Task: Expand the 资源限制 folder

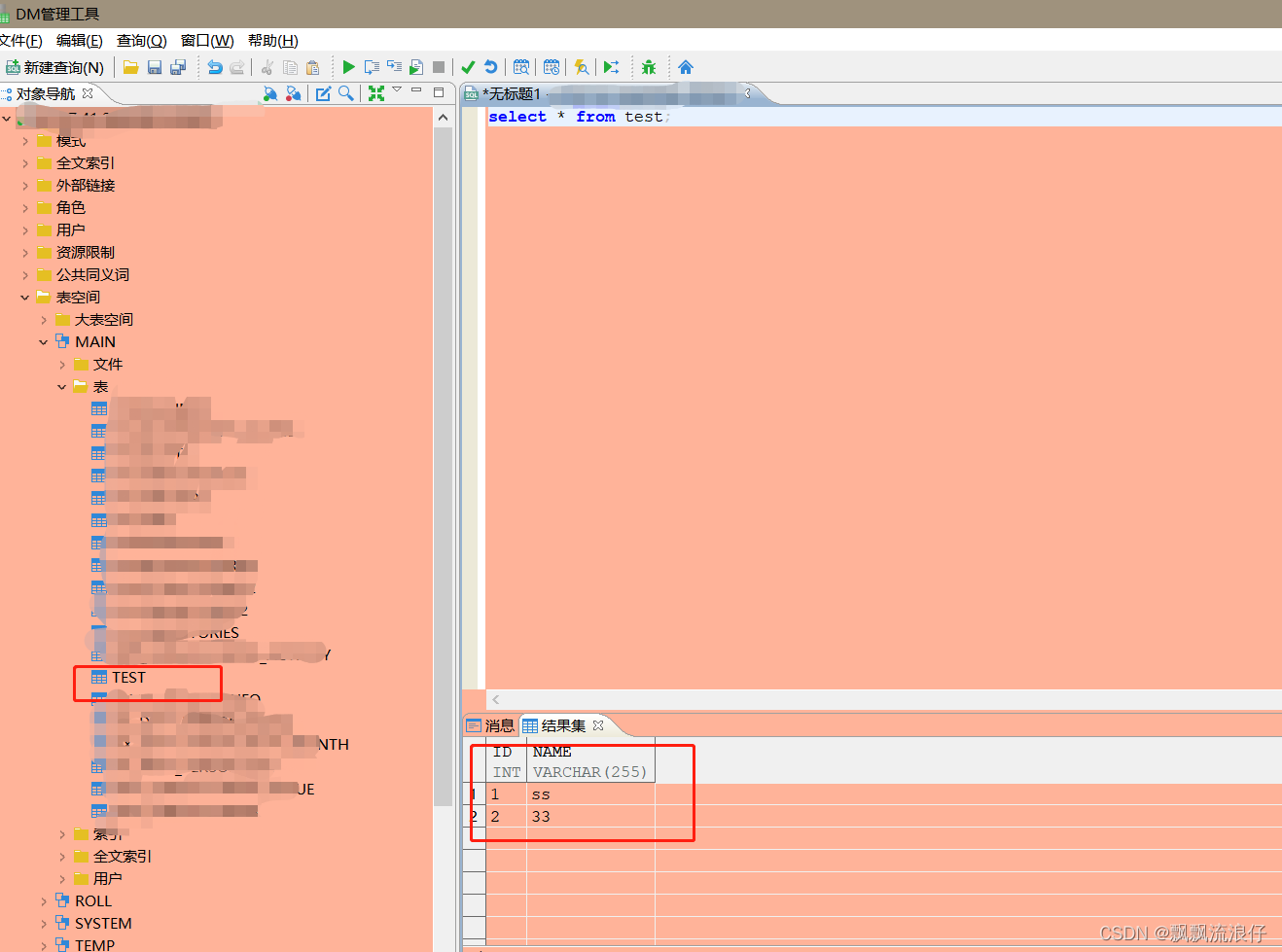Action: click(25, 253)
